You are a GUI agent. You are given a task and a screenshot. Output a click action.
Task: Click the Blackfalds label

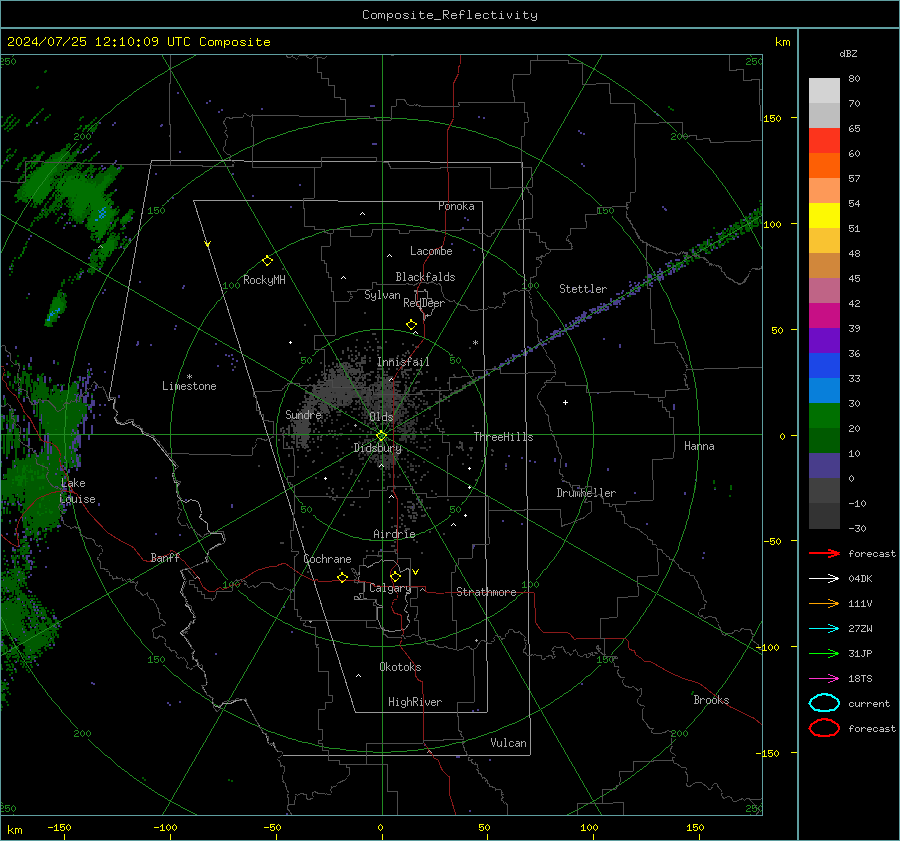tap(425, 277)
